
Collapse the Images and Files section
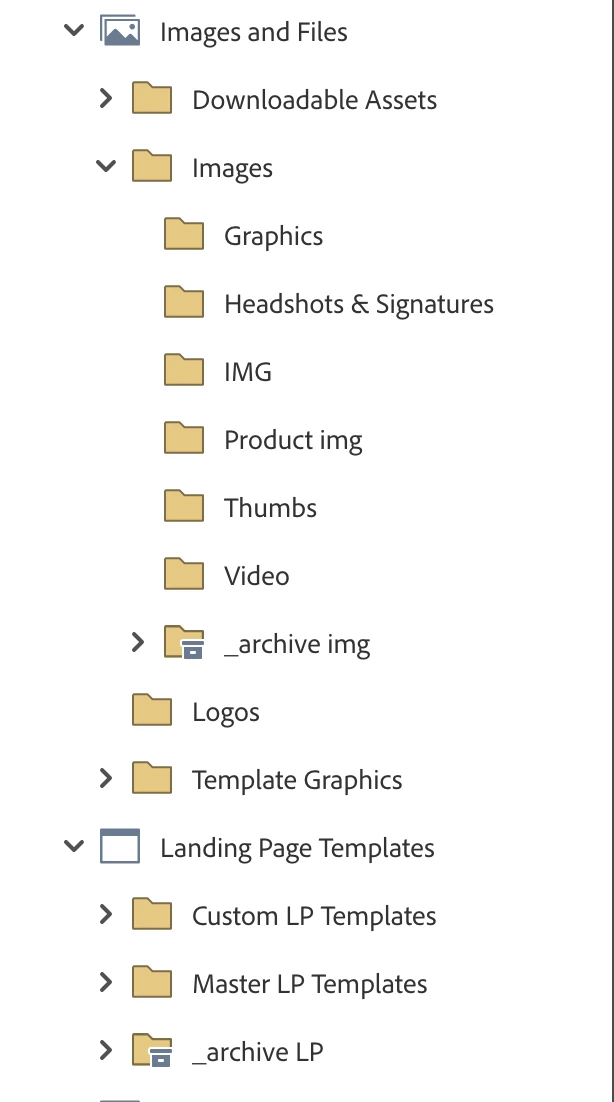click(x=74, y=30)
